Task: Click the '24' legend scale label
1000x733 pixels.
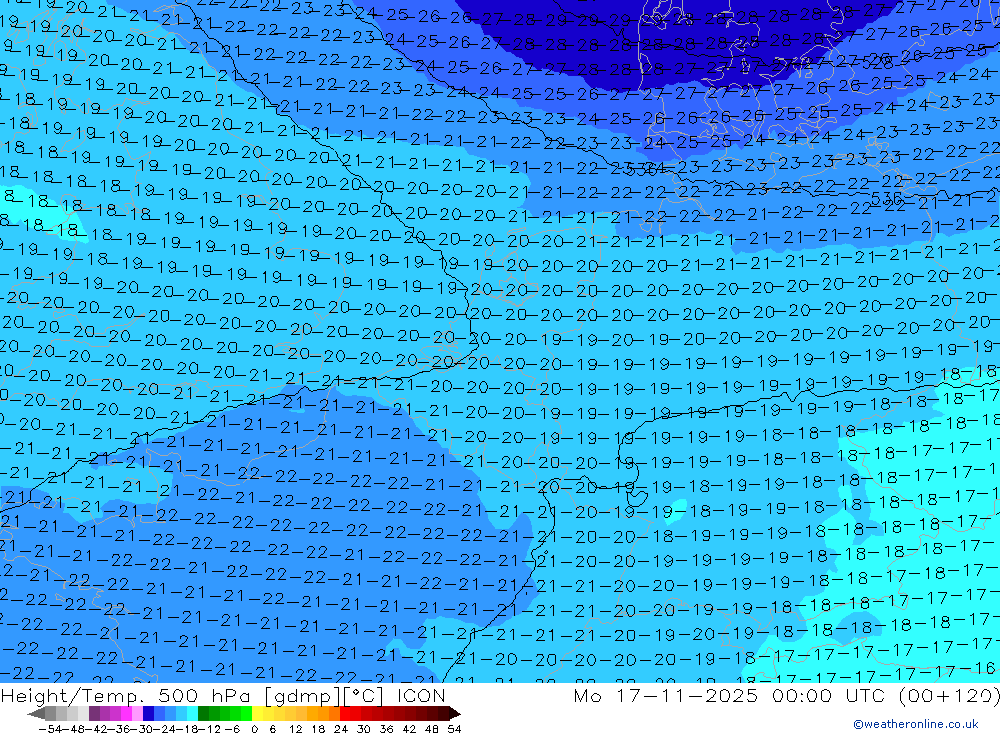Action: 341,729
